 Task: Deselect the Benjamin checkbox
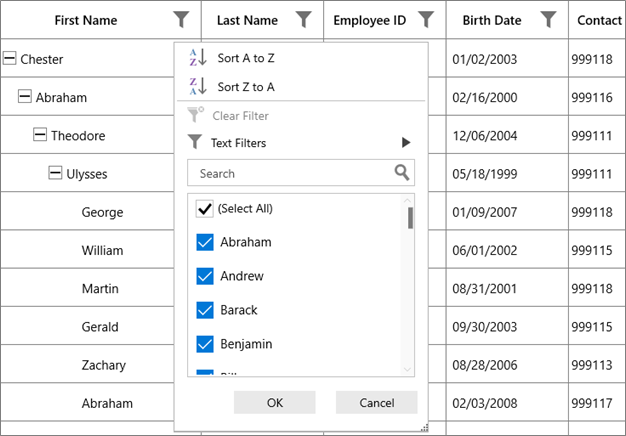coord(205,344)
